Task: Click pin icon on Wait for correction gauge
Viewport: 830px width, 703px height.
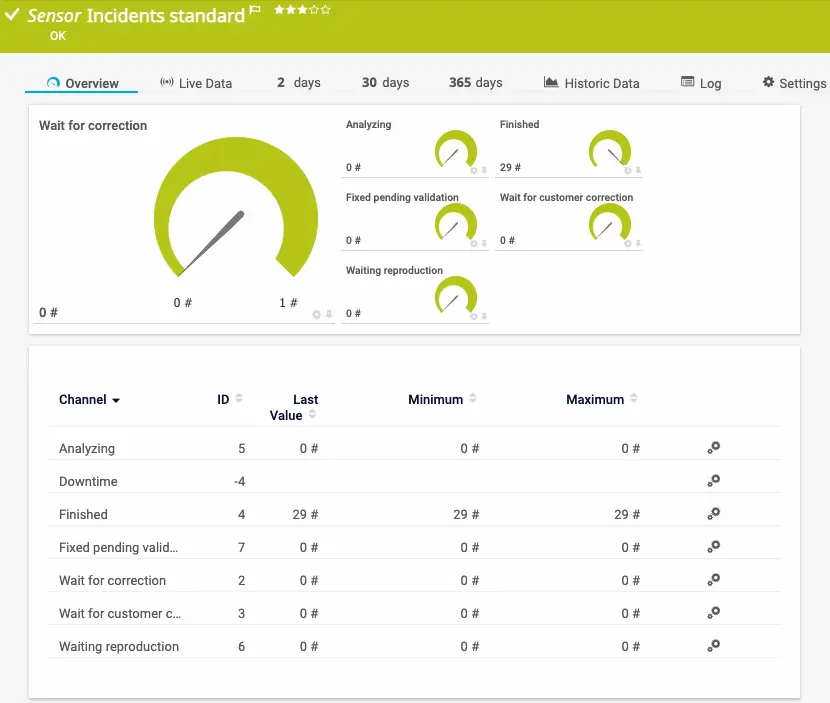Action: [328, 314]
